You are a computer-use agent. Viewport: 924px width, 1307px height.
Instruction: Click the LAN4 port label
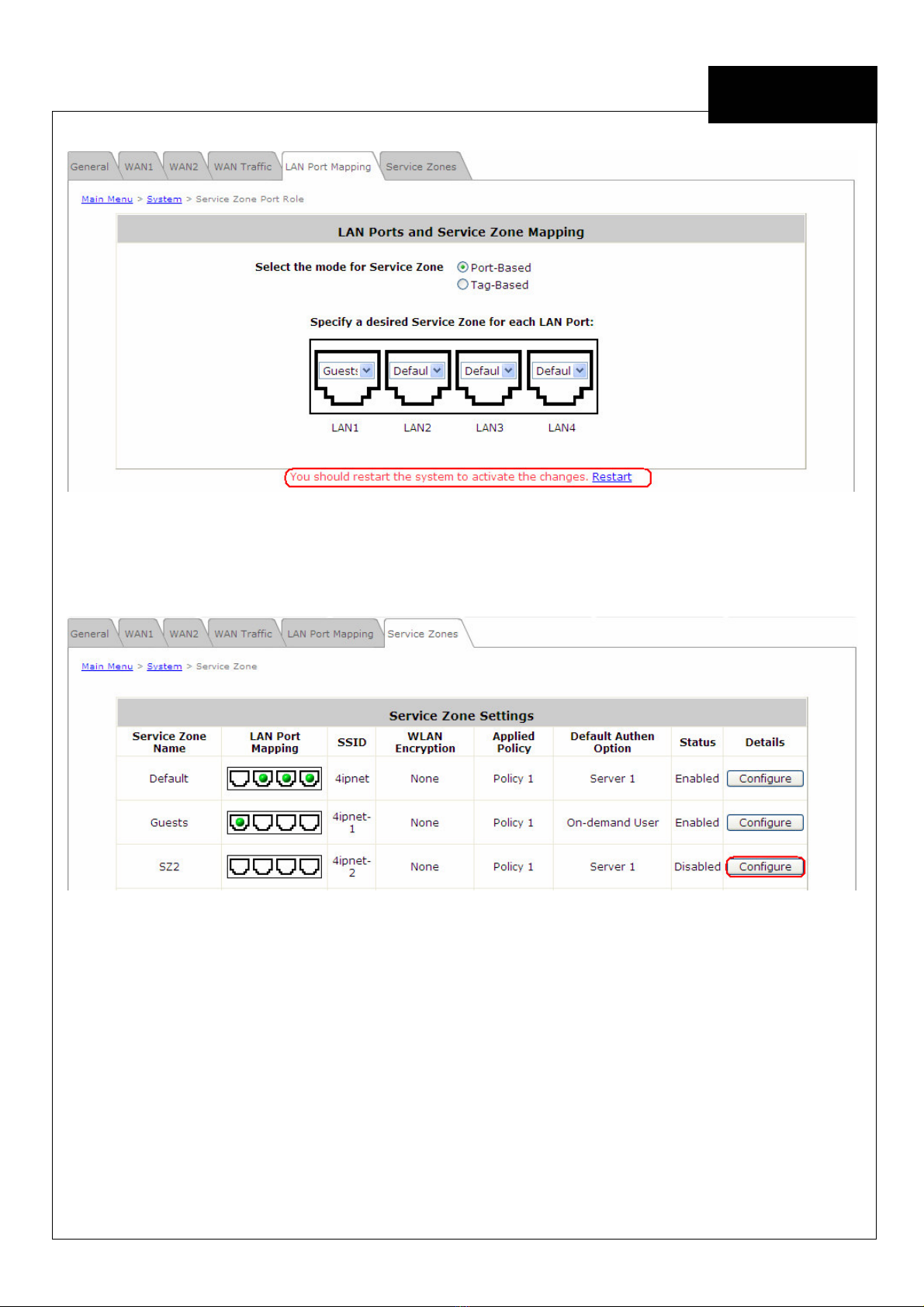[562, 427]
